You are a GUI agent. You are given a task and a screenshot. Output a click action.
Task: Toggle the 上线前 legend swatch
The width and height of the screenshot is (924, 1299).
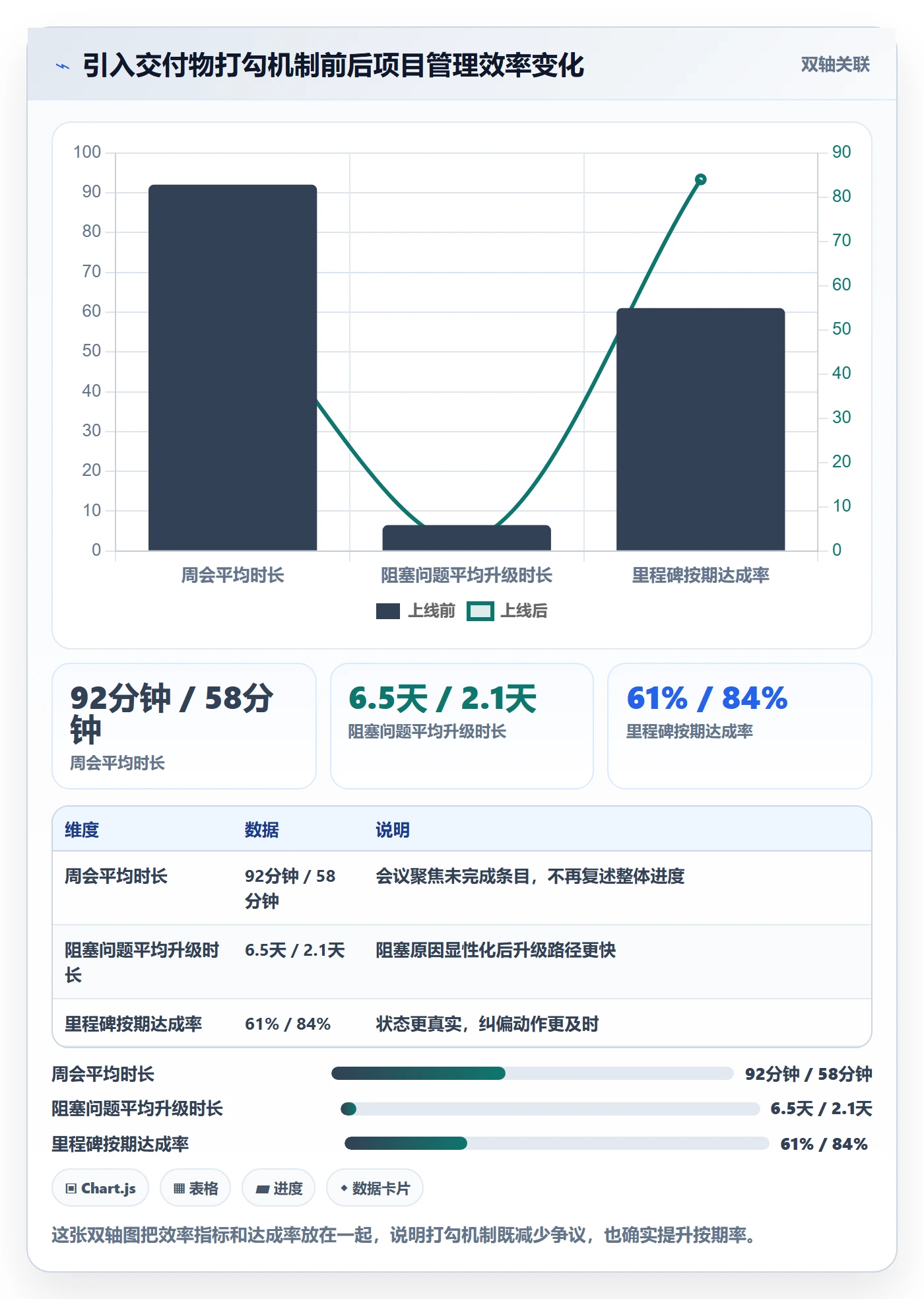coord(388,611)
